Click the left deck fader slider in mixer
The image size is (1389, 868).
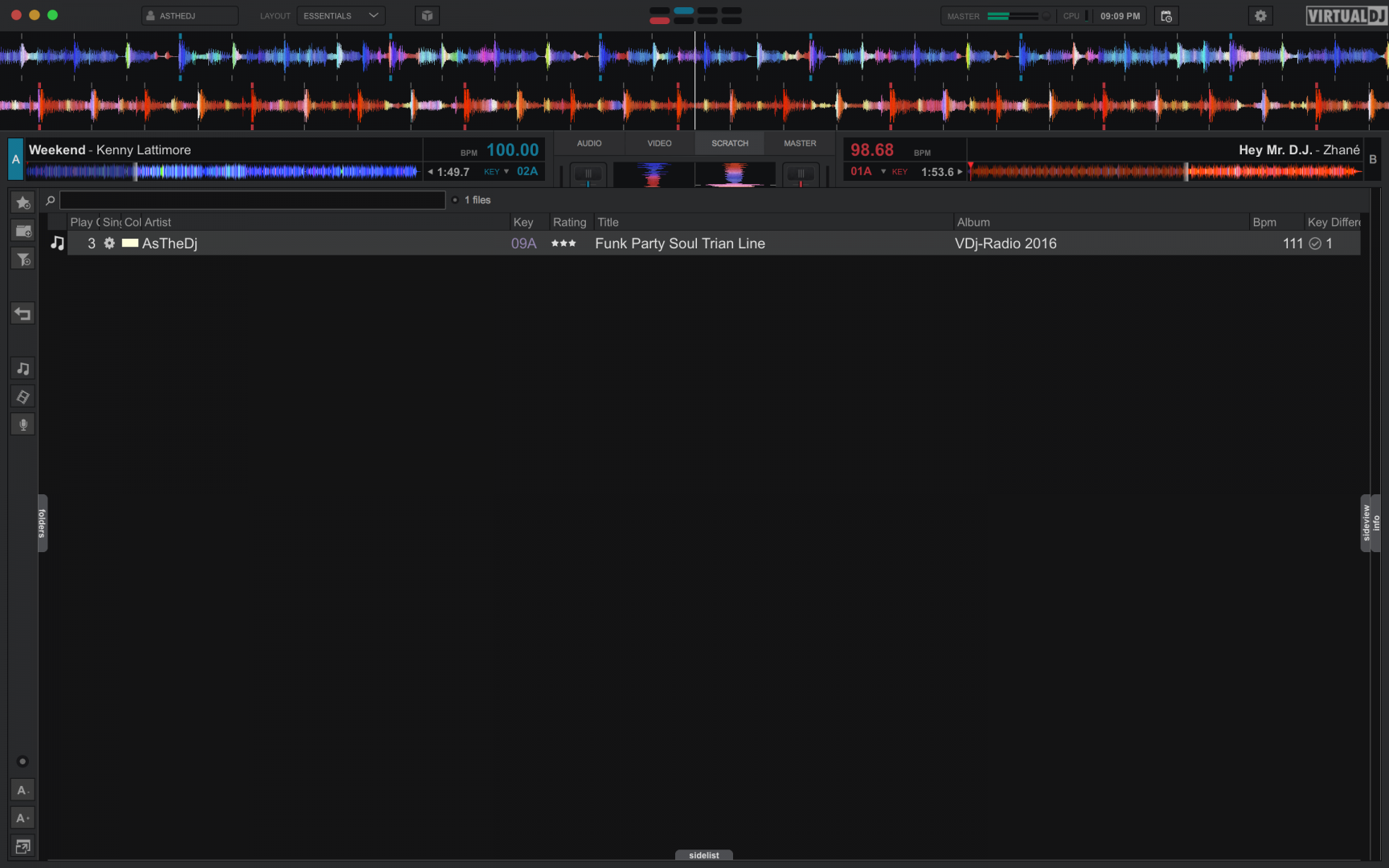point(588,174)
